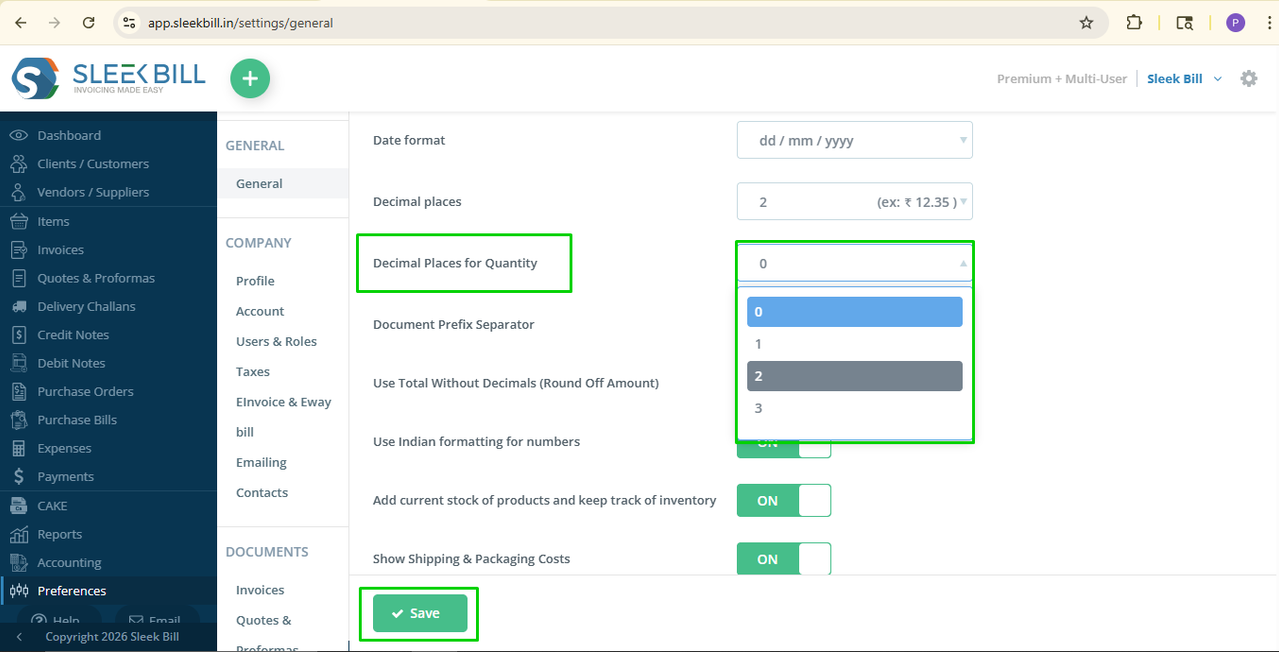Click the Payments dollar icon

[x=18, y=477]
